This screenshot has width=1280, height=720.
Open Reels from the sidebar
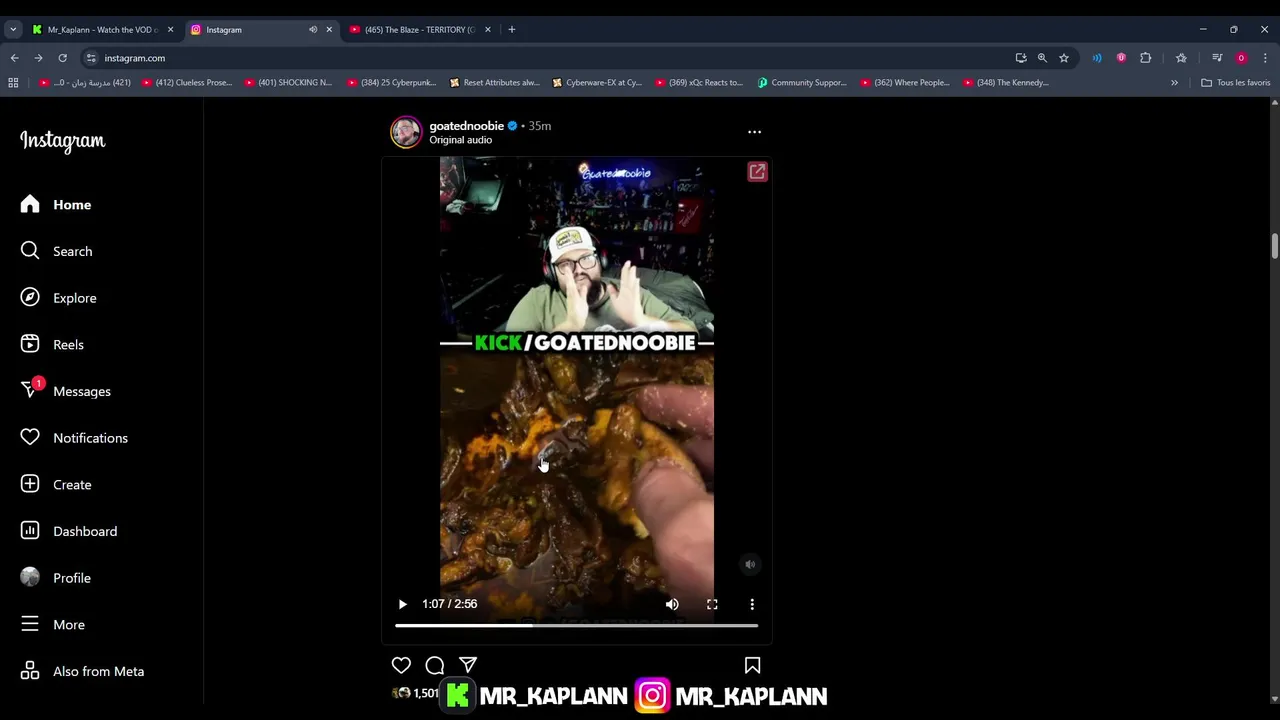click(52, 344)
